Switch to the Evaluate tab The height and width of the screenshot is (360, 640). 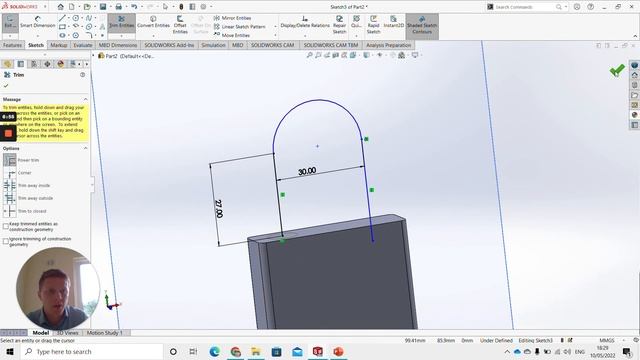pos(83,45)
